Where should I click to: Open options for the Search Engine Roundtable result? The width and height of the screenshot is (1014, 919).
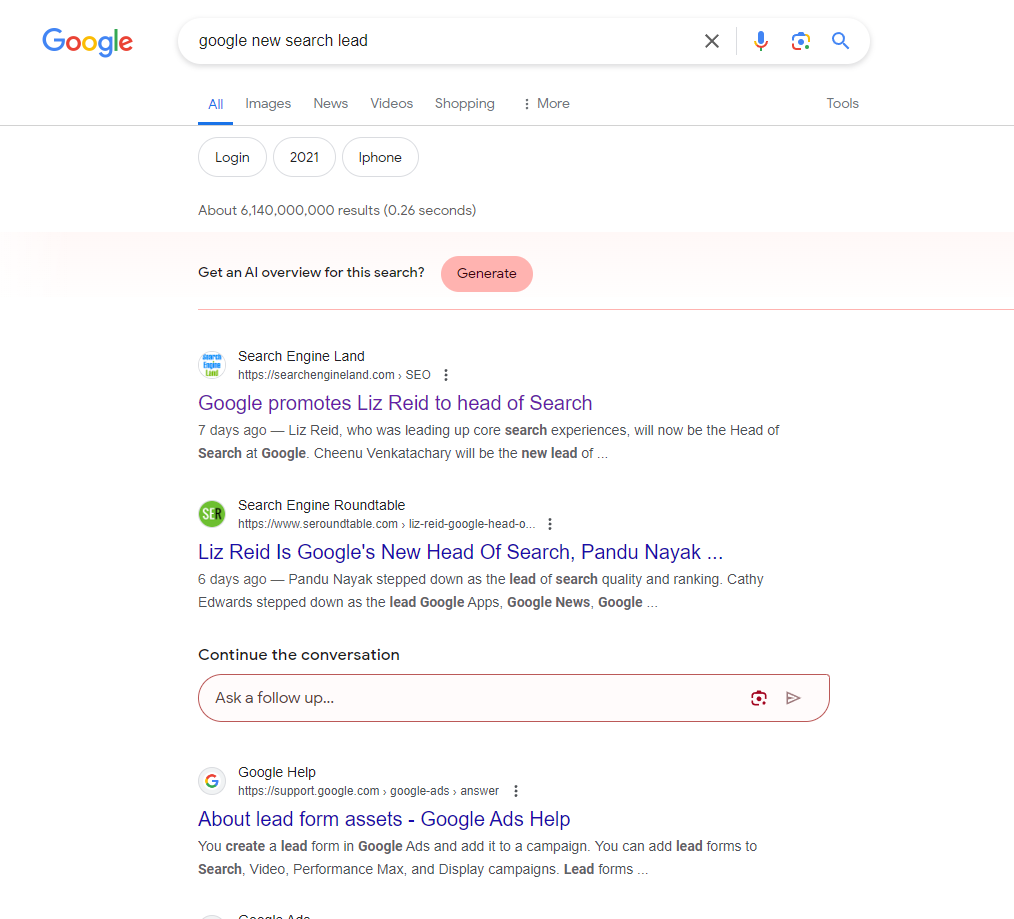(x=550, y=523)
